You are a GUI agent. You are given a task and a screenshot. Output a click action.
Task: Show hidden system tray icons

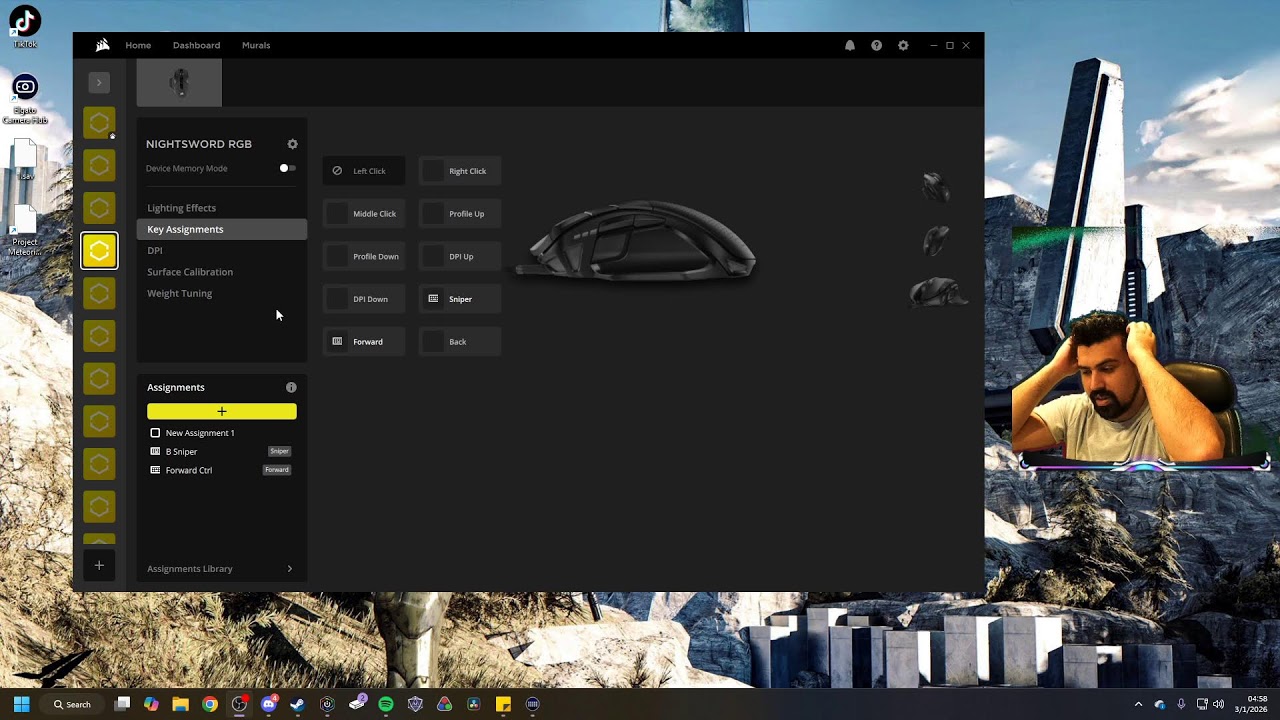(1138, 704)
